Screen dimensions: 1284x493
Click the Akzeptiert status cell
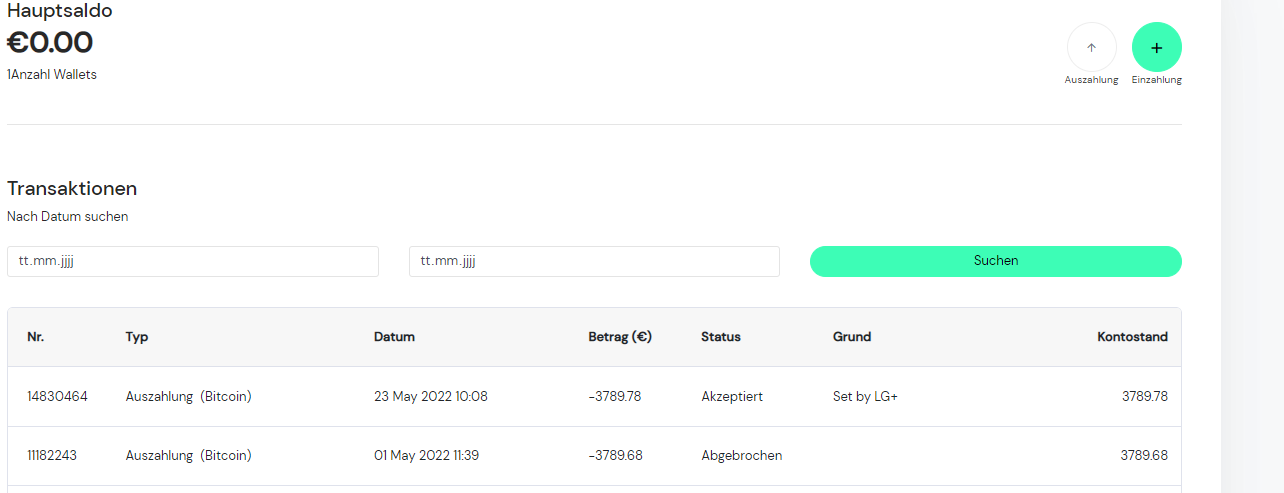(x=732, y=396)
